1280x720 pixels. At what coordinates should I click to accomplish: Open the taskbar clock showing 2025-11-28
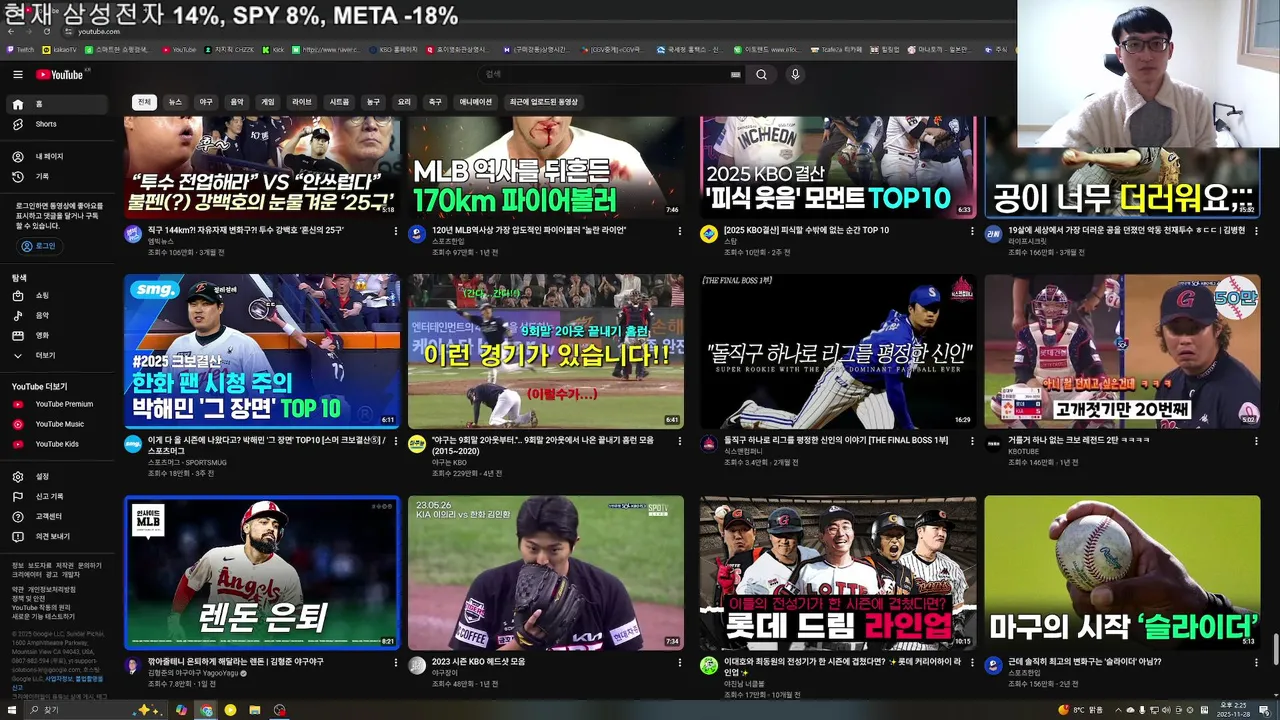point(1232,710)
